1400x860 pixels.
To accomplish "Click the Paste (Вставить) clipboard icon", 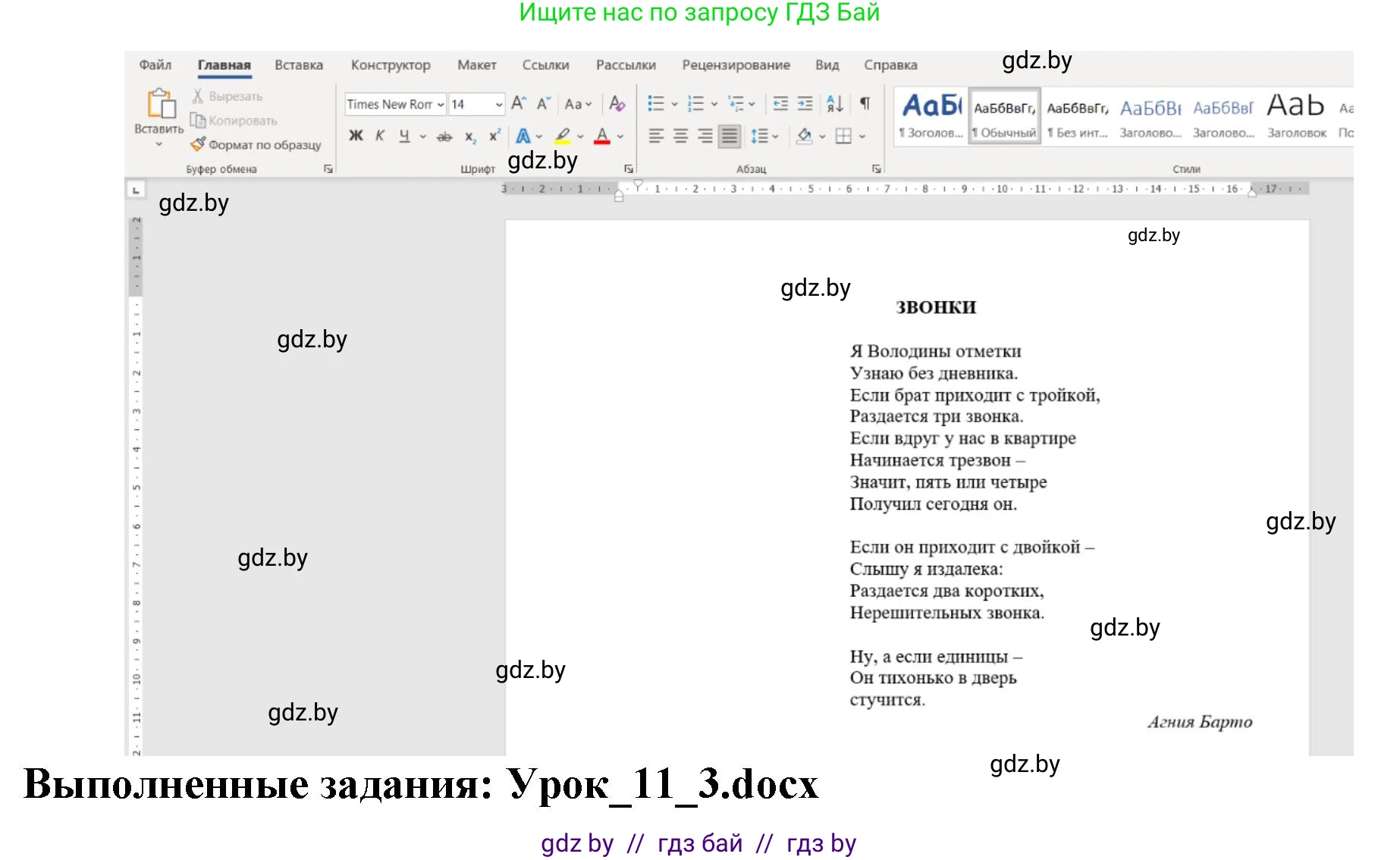I will (x=160, y=105).
